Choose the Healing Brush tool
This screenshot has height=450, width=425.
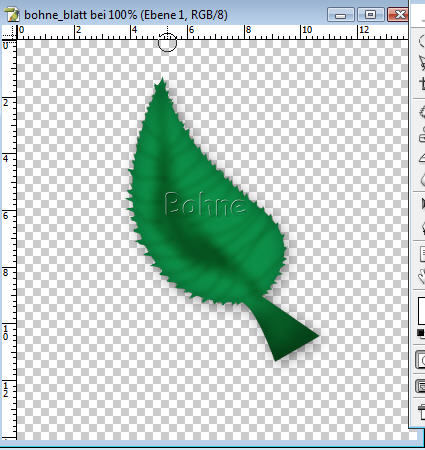pos(422,112)
